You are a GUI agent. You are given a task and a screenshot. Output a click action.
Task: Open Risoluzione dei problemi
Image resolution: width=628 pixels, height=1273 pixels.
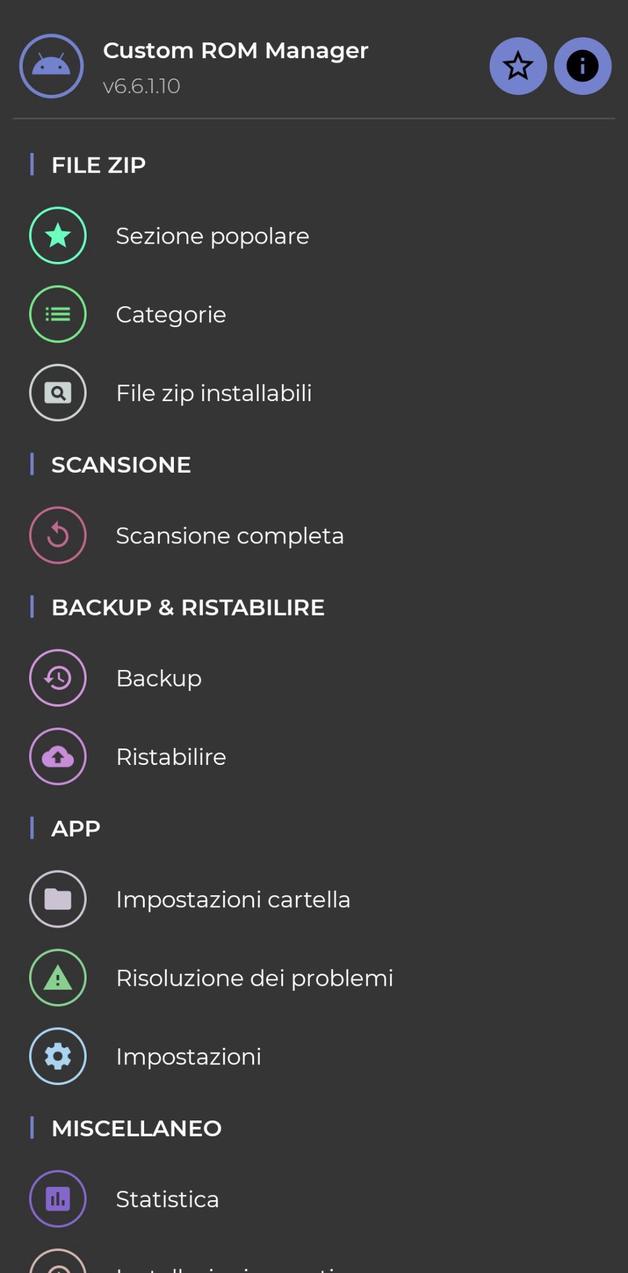(x=254, y=978)
